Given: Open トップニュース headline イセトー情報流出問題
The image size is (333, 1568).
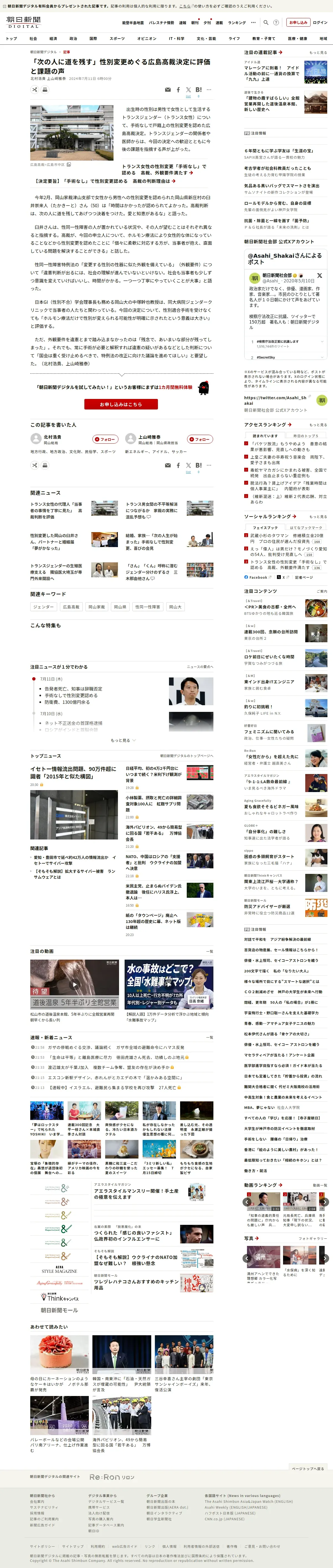Looking at the screenshot, I should tap(74, 772).
